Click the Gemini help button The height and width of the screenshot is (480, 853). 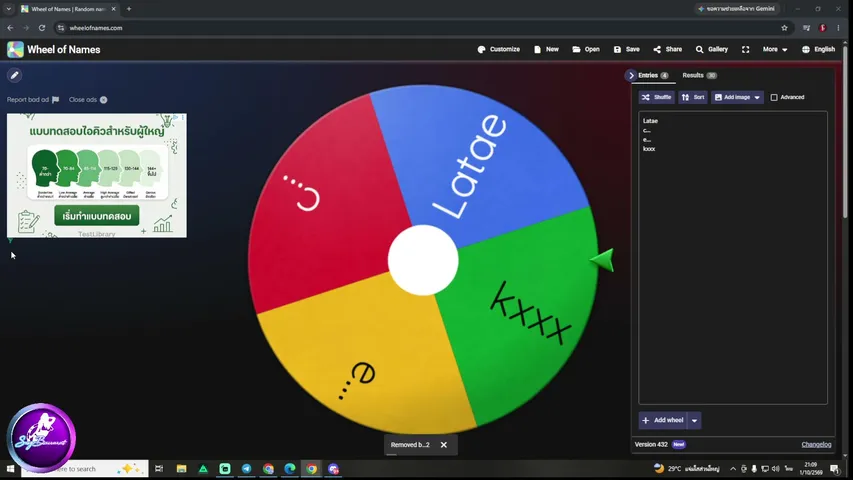point(737,9)
